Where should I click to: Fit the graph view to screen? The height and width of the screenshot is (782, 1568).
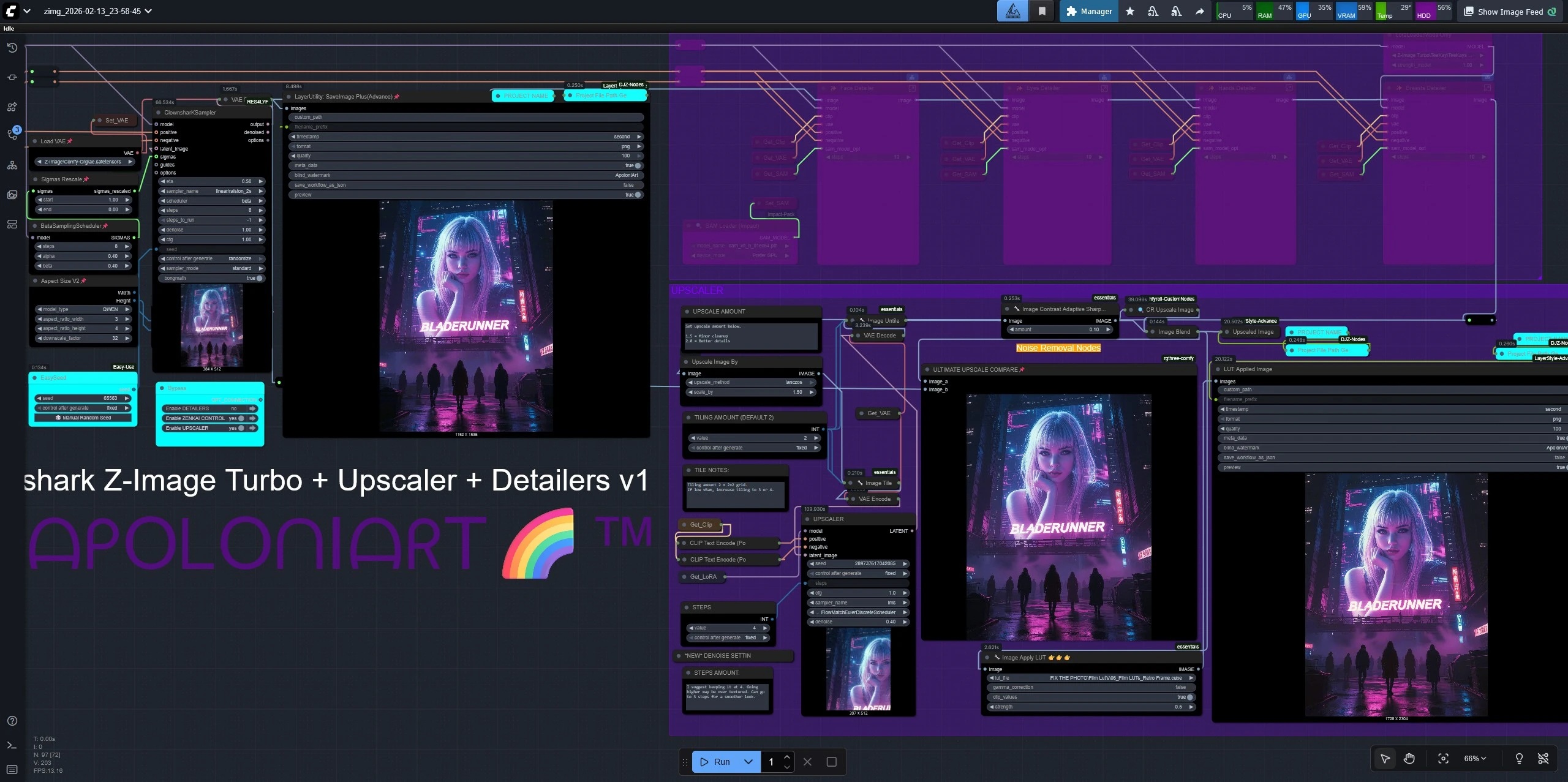1444,759
